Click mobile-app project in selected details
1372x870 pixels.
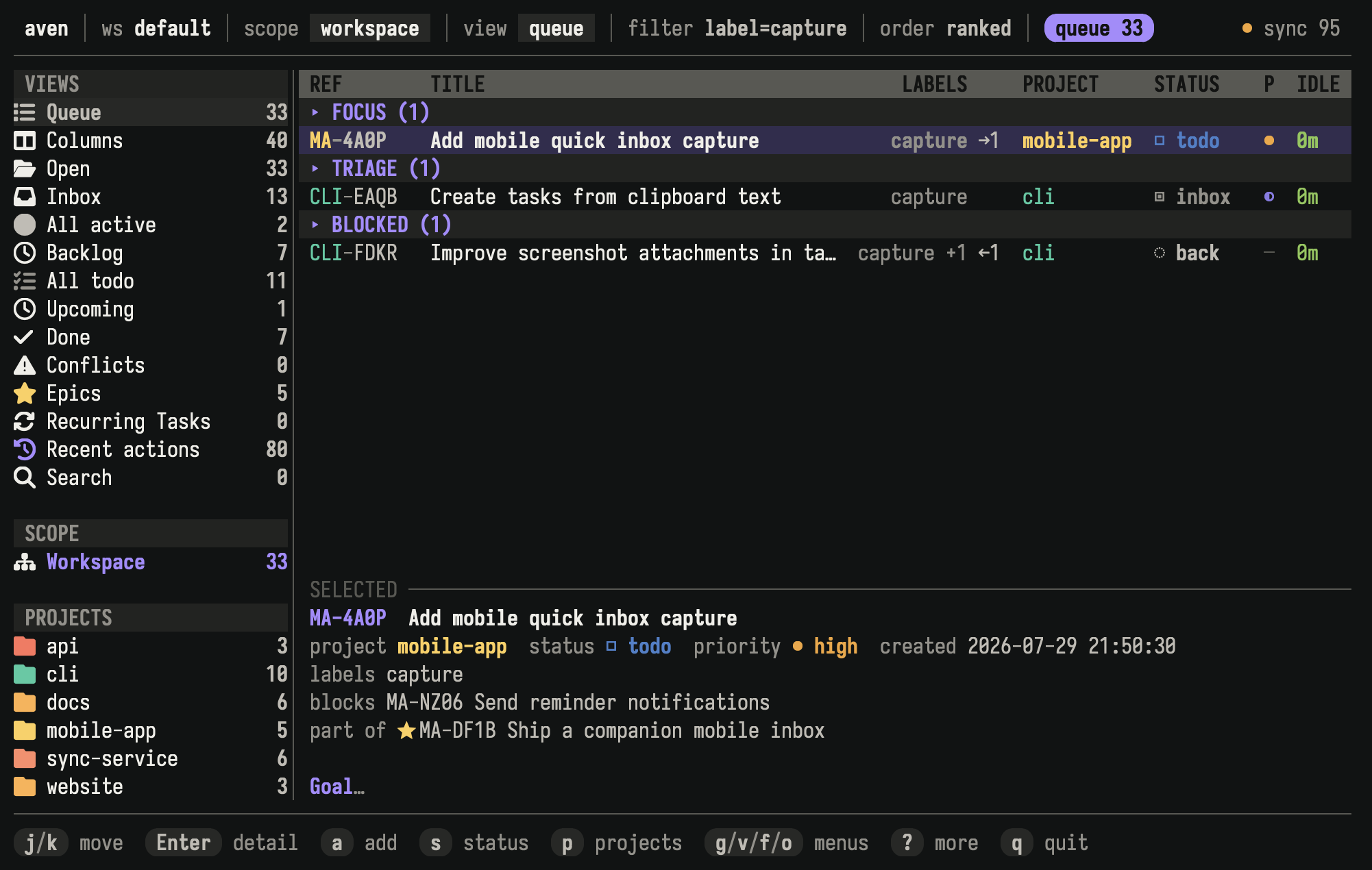[452, 646]
